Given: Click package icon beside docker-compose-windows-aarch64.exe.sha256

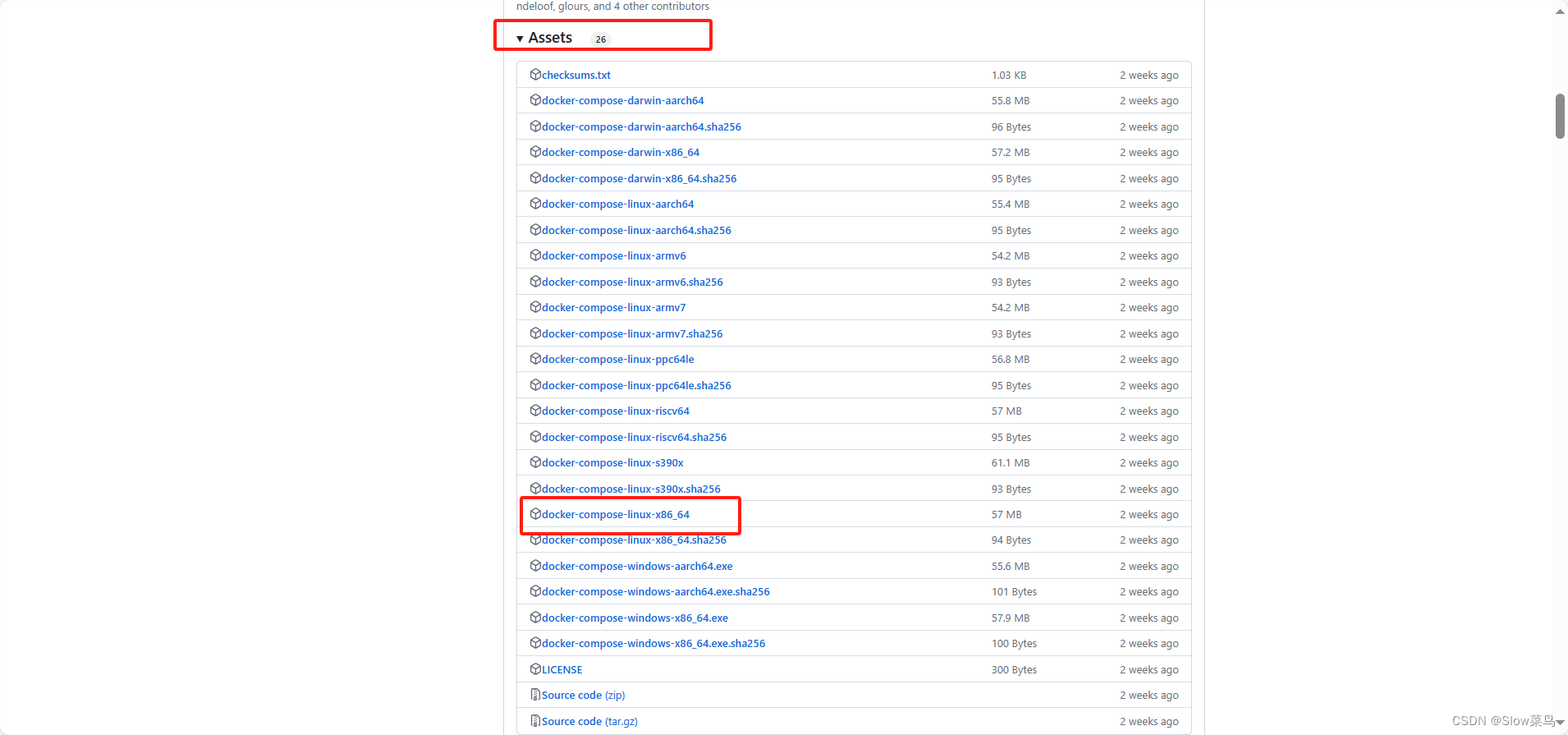Looking at the screenshot, I should click(535, 591).
